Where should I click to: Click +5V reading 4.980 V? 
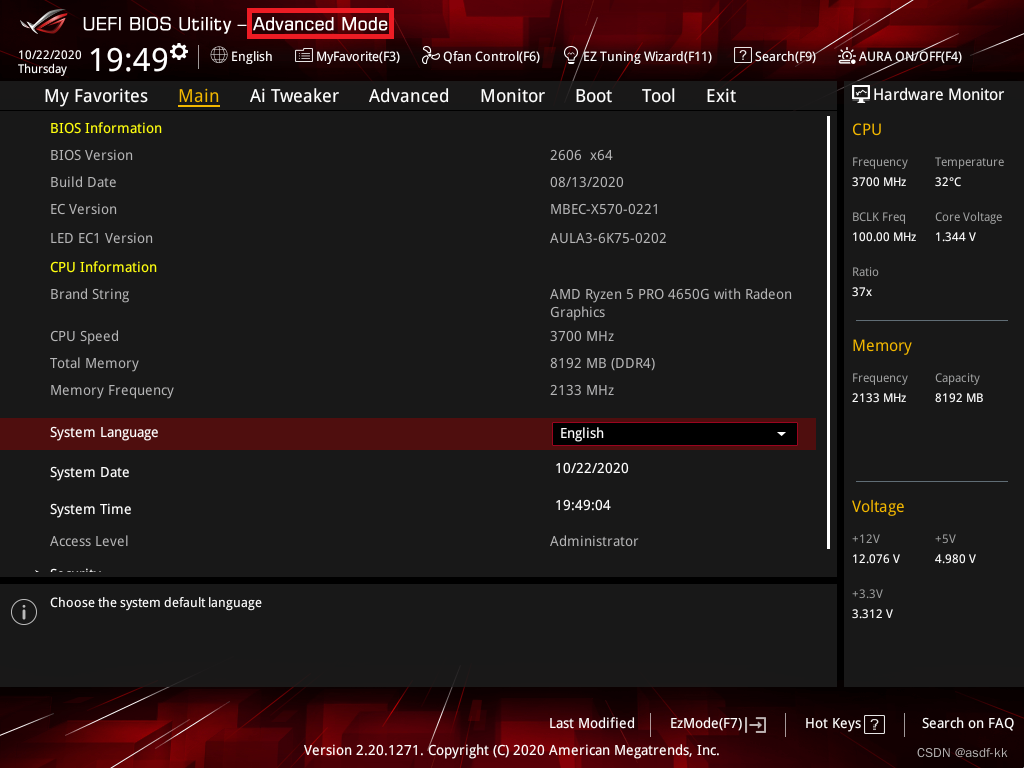click(955, 559)
